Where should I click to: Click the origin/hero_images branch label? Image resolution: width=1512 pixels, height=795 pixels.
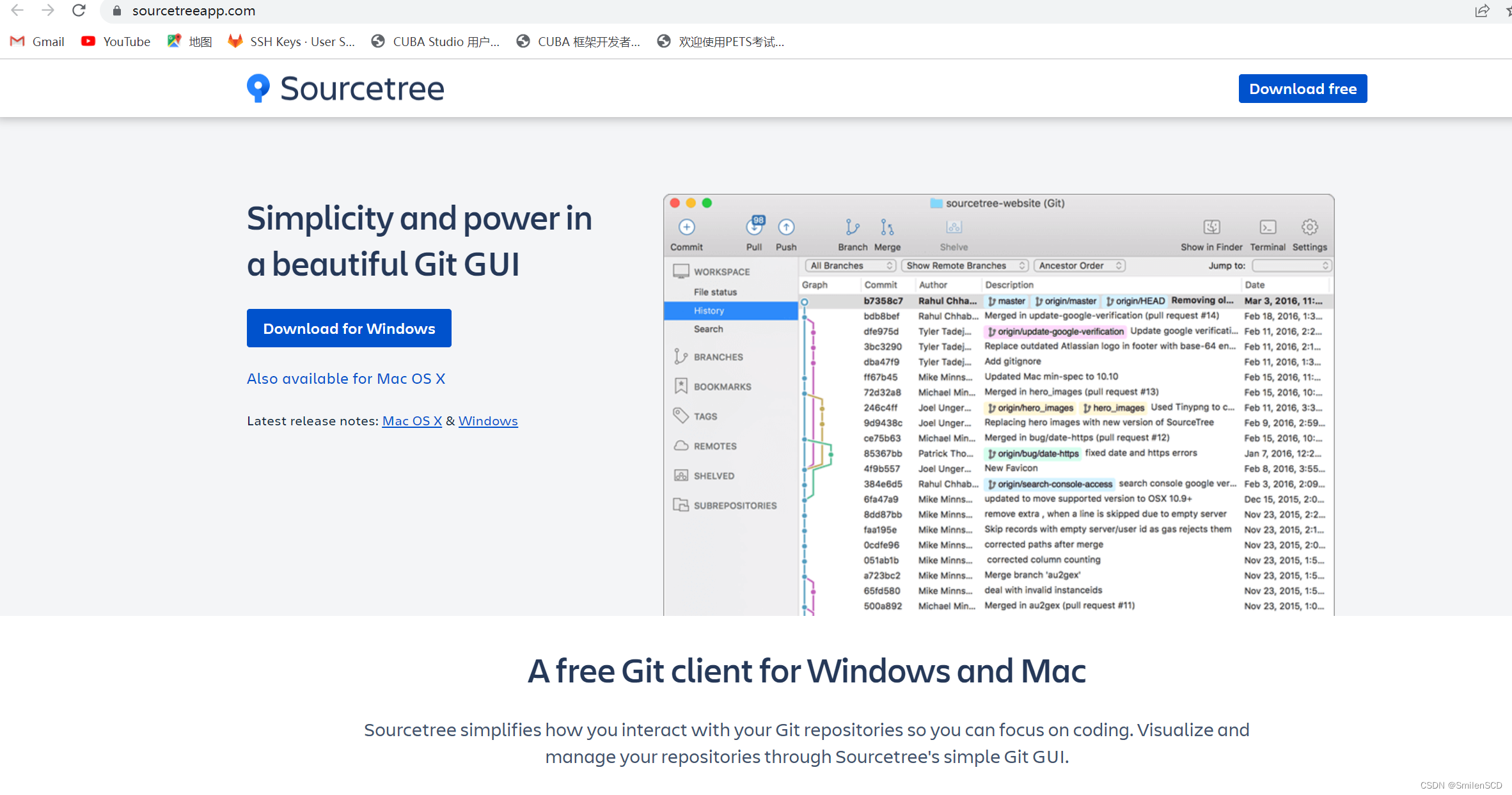[x=1030, y=407]
